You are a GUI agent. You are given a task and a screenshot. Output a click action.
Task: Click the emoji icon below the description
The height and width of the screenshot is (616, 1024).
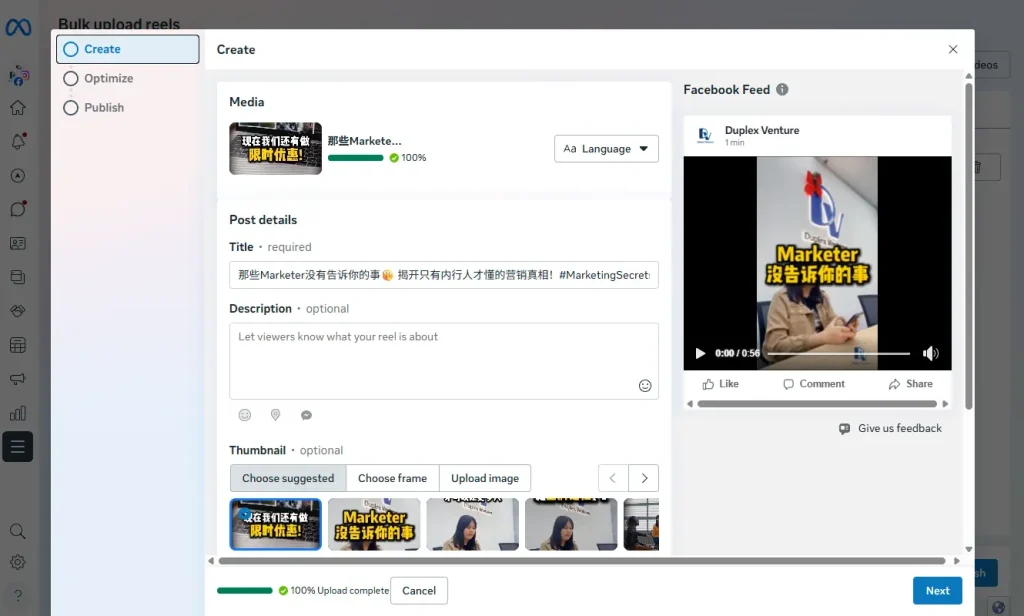(245, 415)
